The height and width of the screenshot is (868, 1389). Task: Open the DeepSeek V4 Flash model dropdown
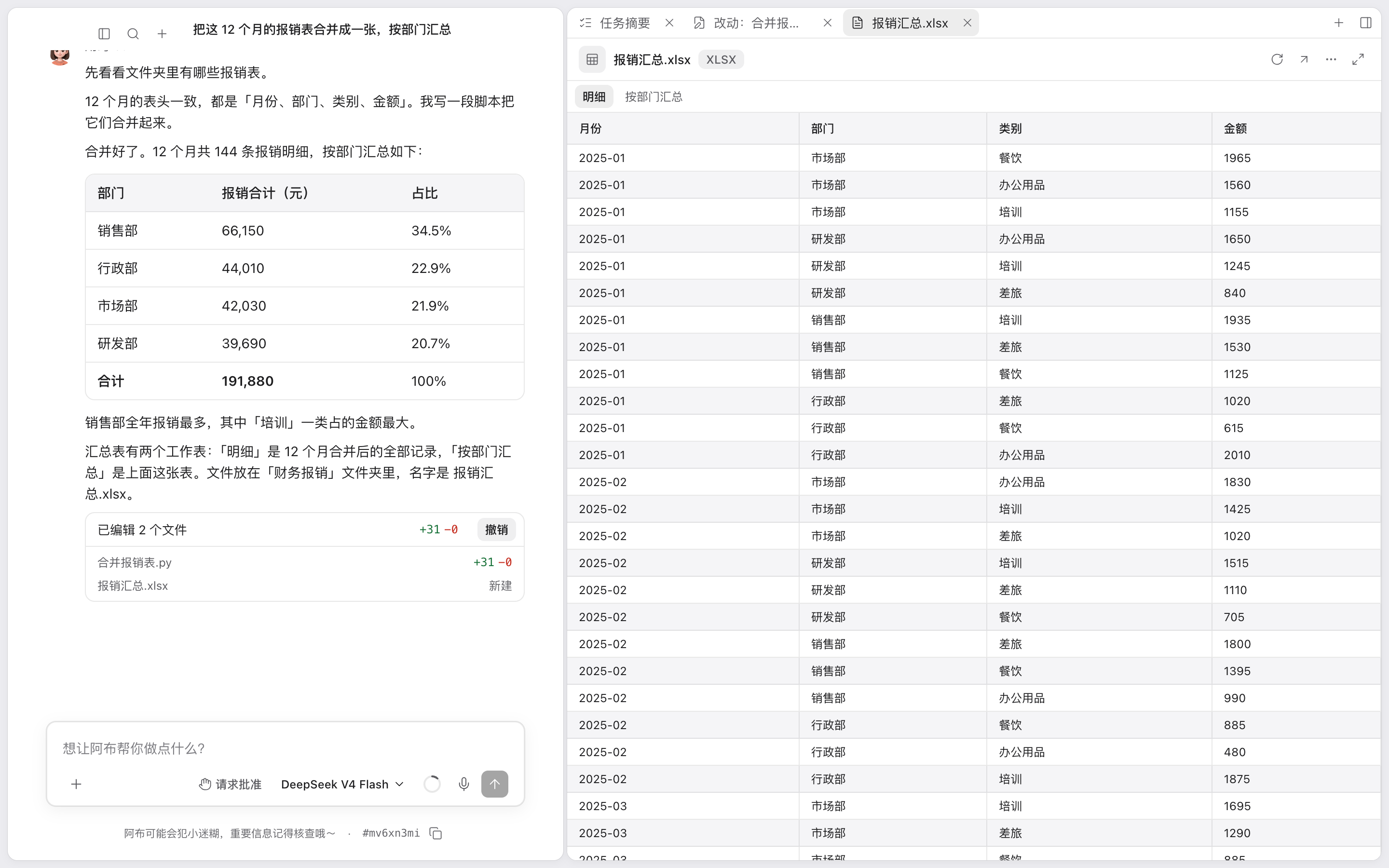(x=342, y=784)
